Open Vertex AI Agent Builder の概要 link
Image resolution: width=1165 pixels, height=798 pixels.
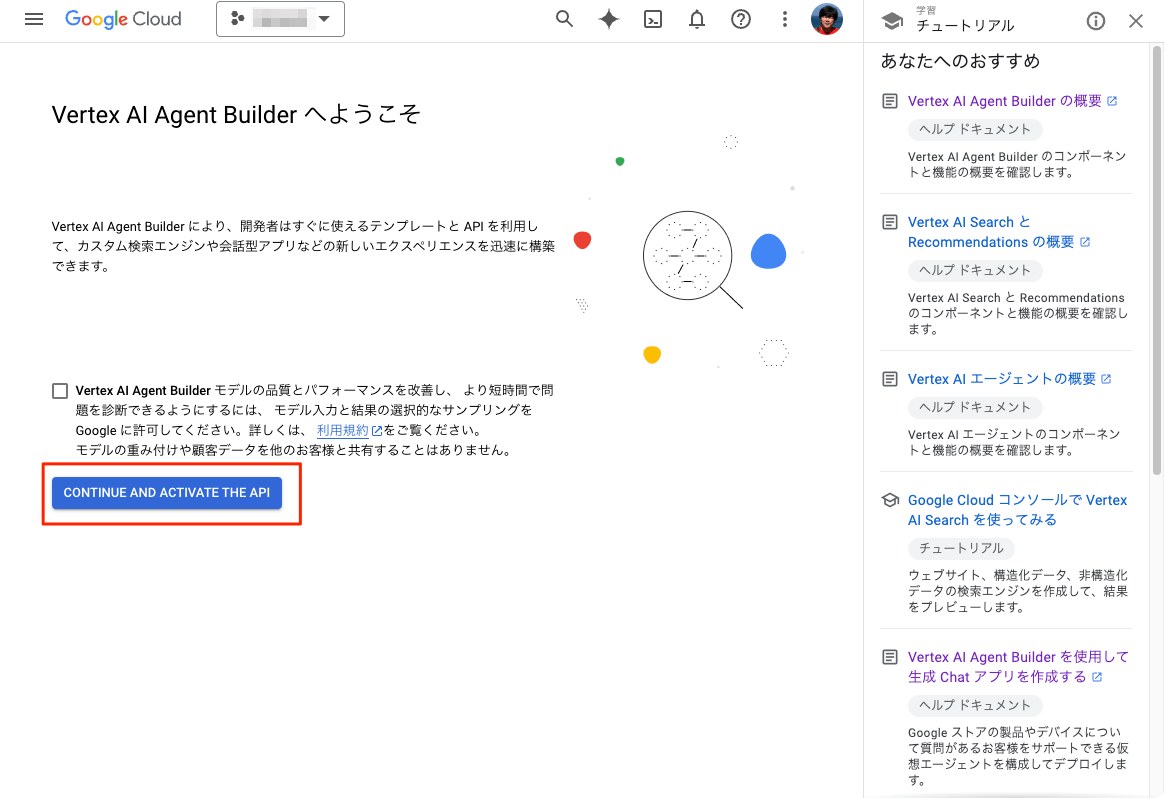click(x=1005, y=101)
